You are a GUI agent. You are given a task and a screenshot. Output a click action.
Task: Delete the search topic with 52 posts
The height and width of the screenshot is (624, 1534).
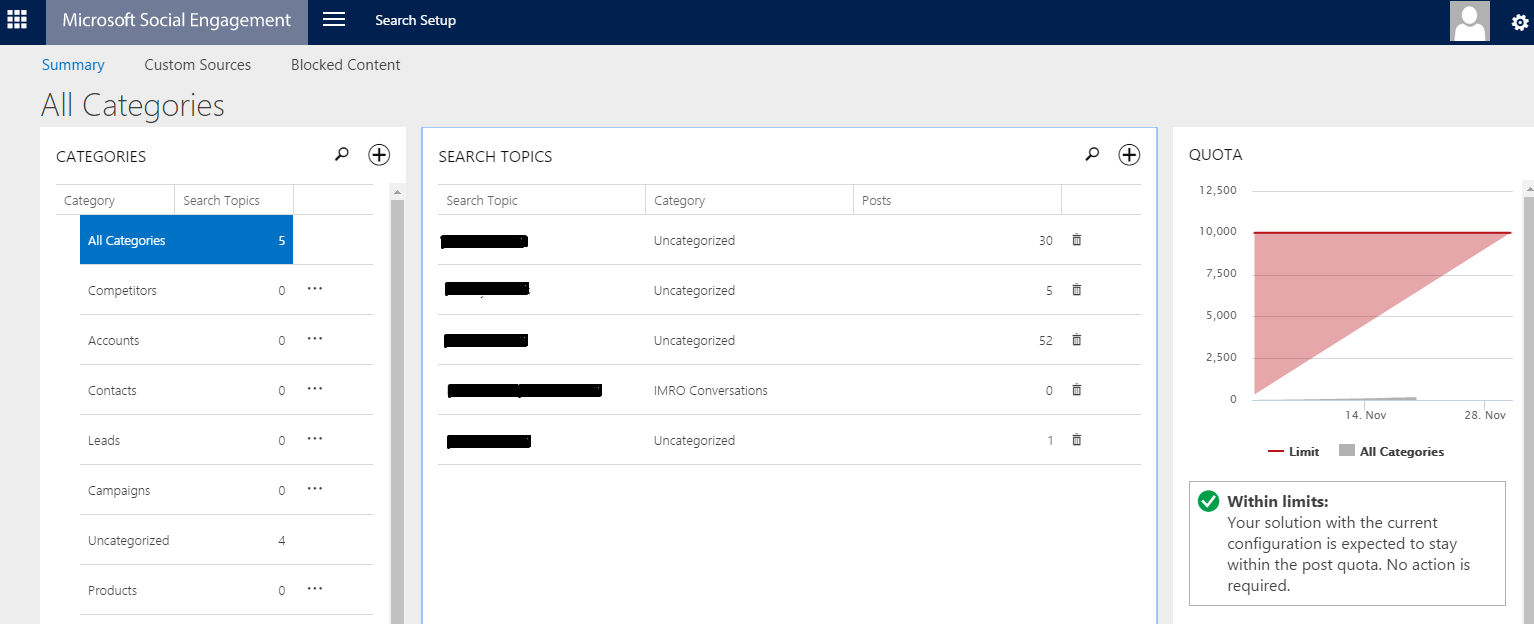tap(1077, 340)
